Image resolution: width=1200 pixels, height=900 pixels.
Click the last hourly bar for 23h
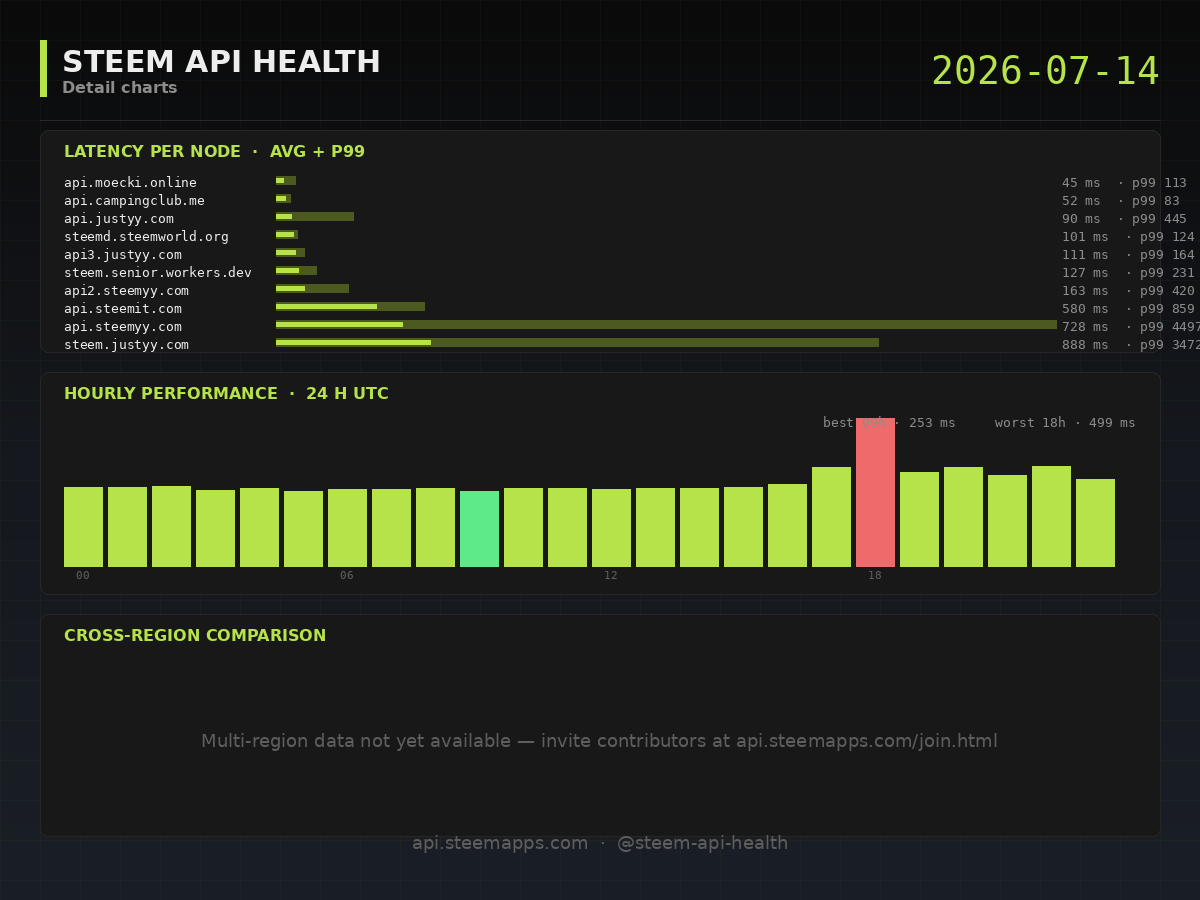1095,523
